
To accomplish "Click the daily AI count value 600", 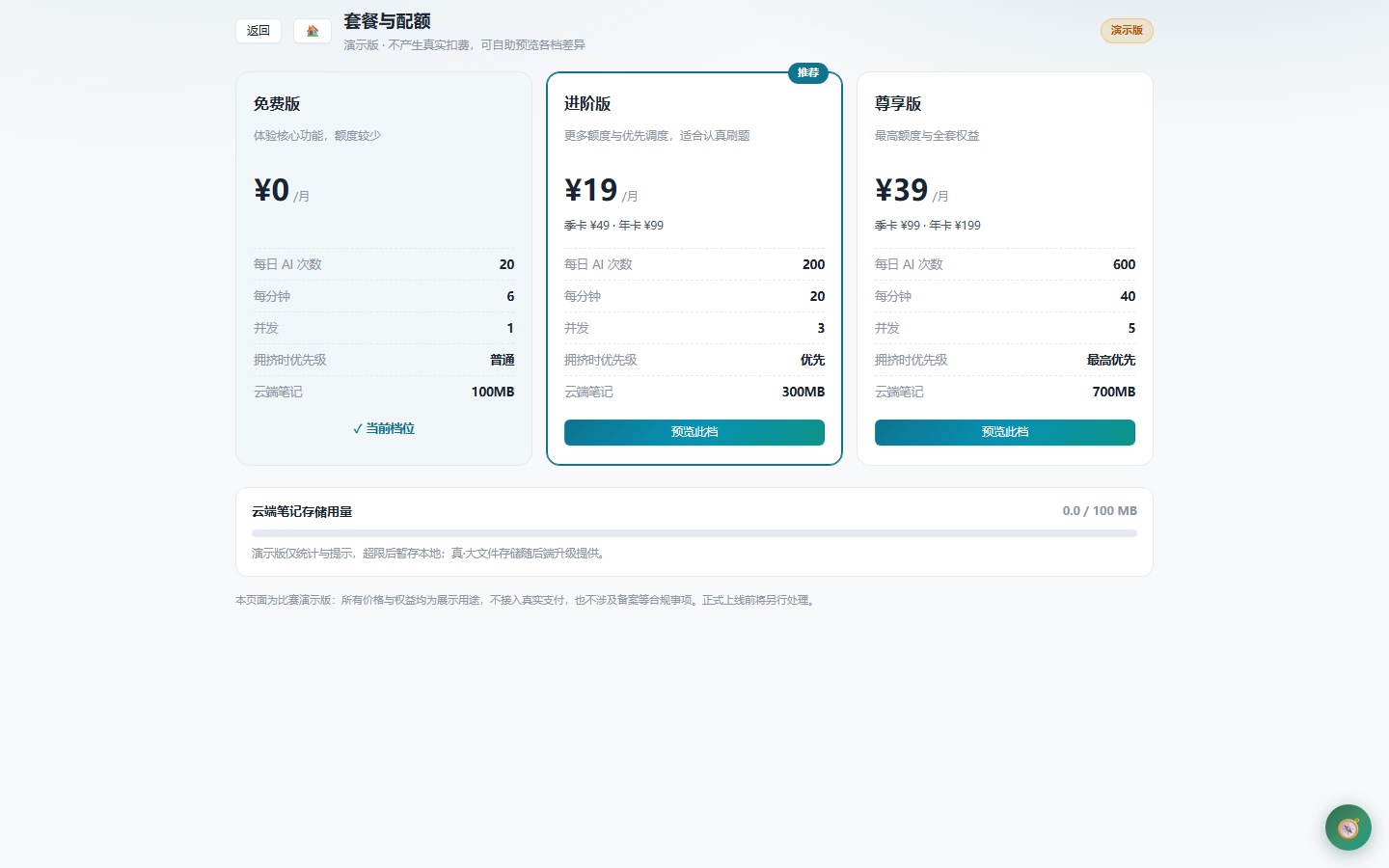I will coord(1124,264).
